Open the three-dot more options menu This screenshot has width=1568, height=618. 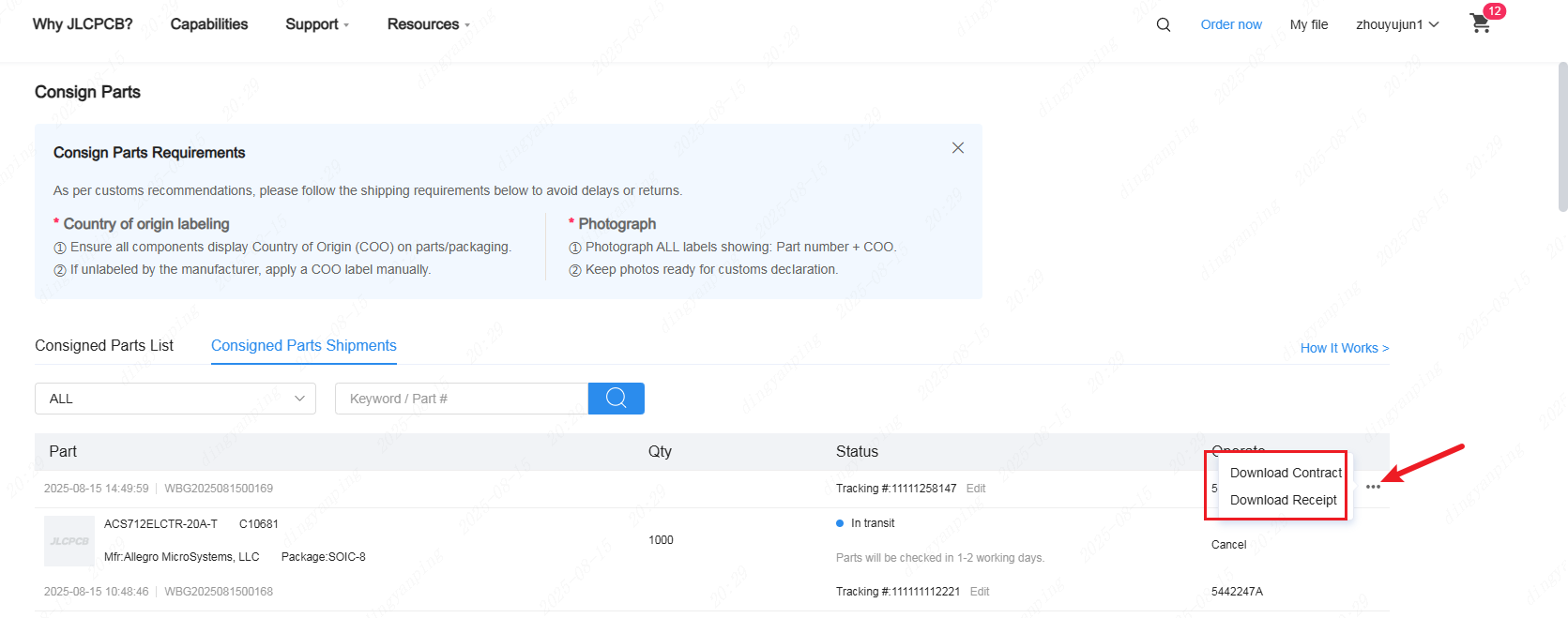click(1373, 487)
